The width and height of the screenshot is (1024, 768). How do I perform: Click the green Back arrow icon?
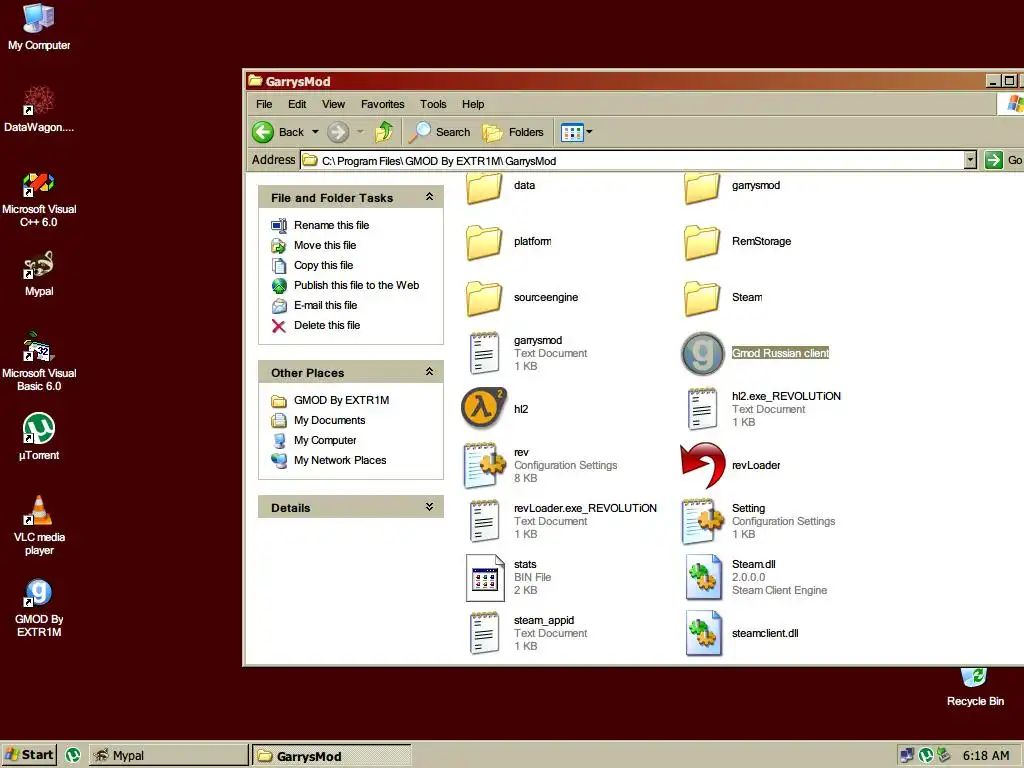[x=263, y=132]
